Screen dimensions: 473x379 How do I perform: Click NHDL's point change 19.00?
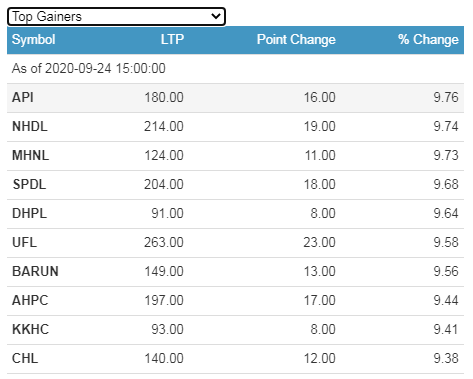coord(319,127)
